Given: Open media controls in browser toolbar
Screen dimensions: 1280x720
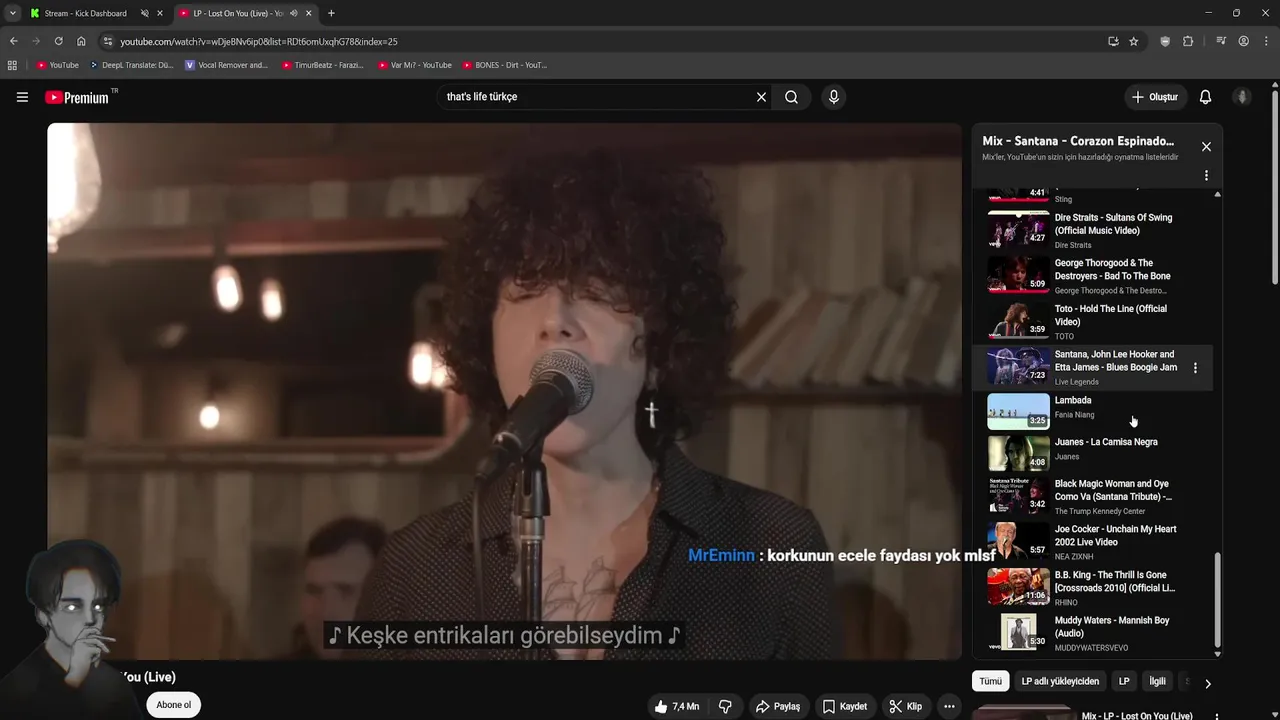Looking at the screenshot, I should (1221, 41).
